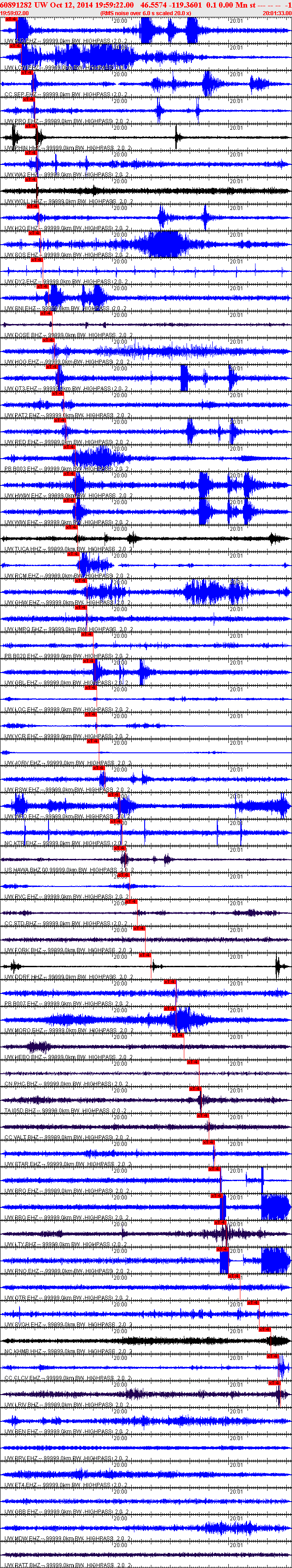The width and height of the screenshot is (292, 1568).
Task: Click the red pick marker on UW MORO trace
Action: 170,1009
